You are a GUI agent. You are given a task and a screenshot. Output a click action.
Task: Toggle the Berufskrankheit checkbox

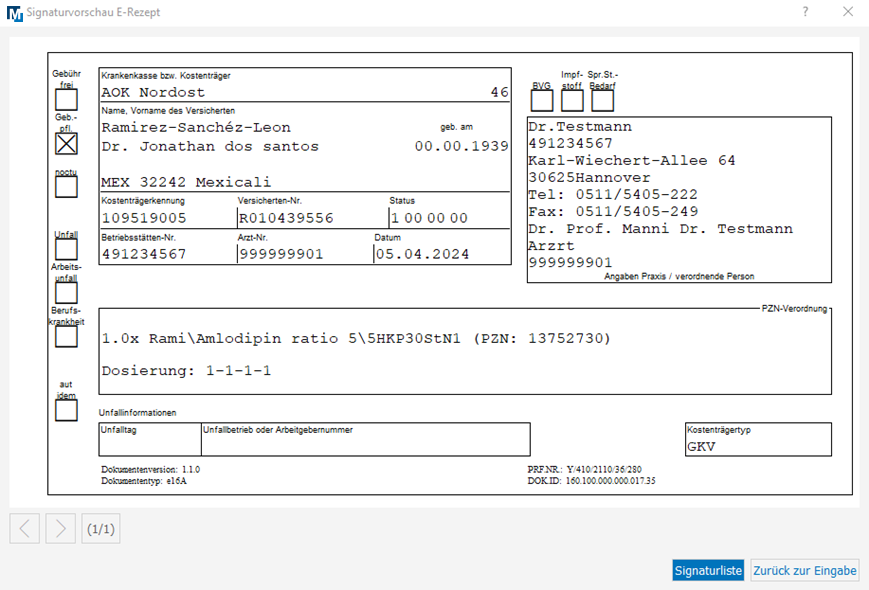(x=67, y=336)
